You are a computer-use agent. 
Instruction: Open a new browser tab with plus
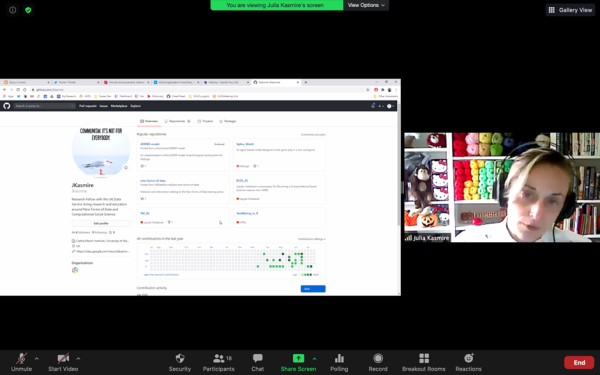[305, 82]
